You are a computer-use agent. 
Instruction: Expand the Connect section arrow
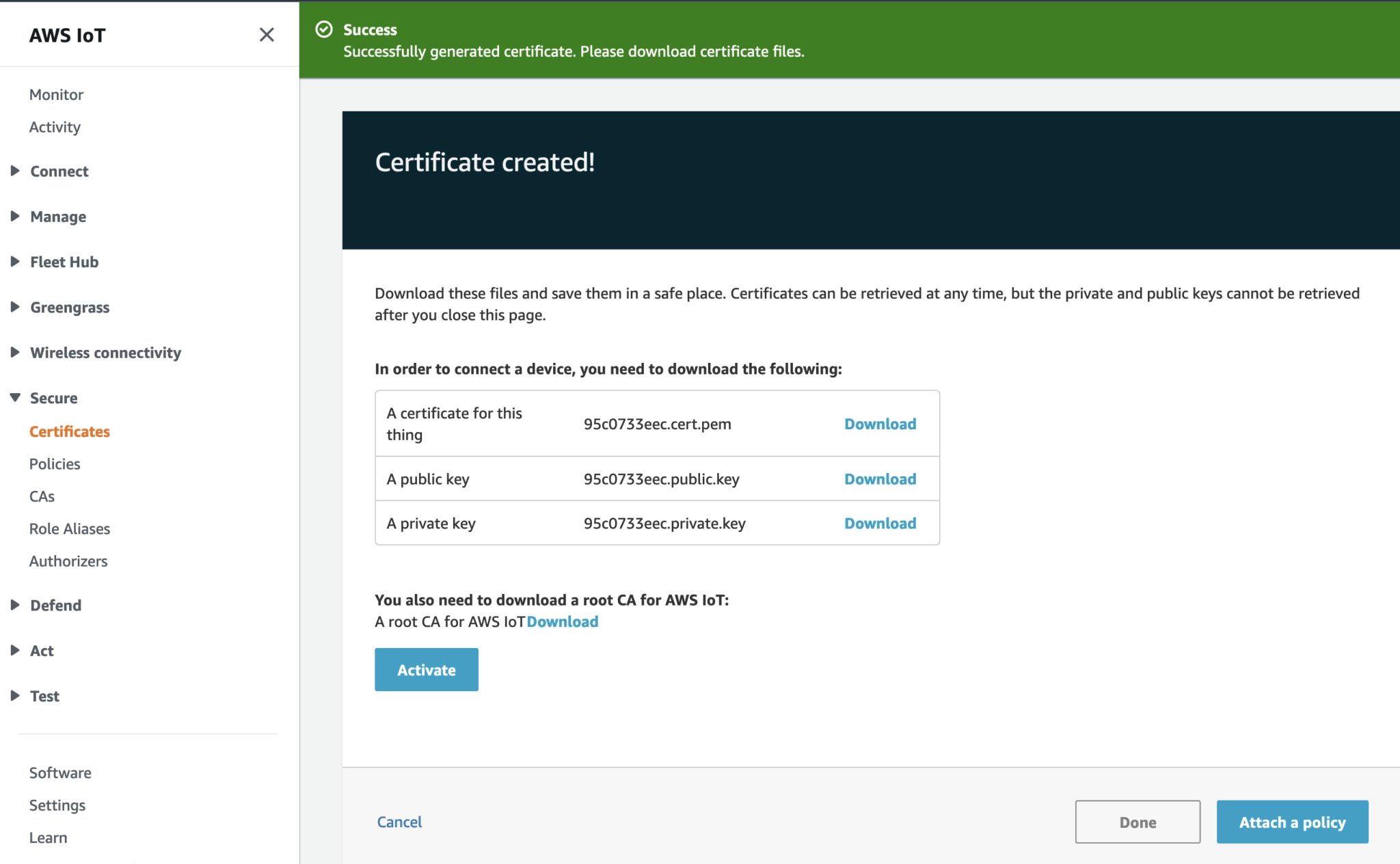coord(15,171)
